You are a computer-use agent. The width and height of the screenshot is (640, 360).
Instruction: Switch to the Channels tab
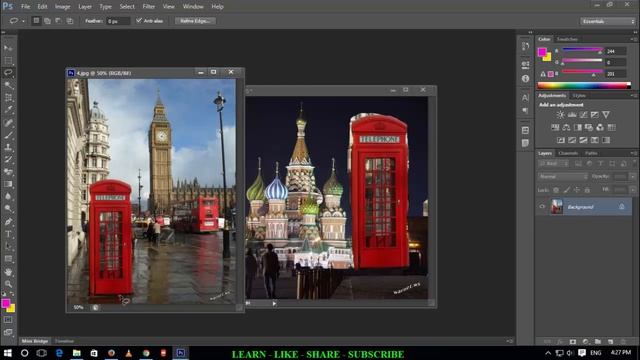pyautogui.click(x=568, y=153)
